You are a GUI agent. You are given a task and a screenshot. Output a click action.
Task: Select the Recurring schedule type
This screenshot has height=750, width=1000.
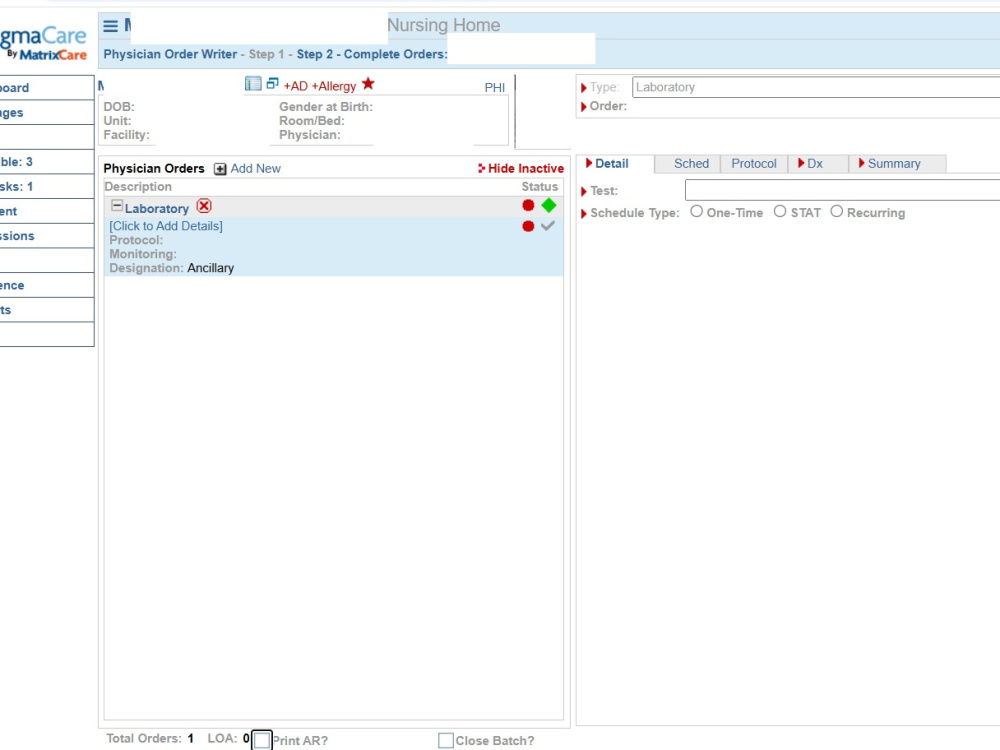click(837, 211)
